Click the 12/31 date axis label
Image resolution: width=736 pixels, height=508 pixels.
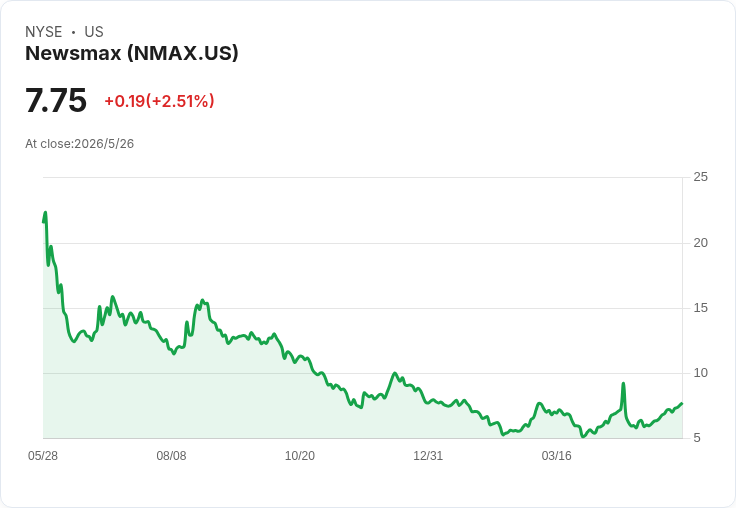click(x=428, y=456)
